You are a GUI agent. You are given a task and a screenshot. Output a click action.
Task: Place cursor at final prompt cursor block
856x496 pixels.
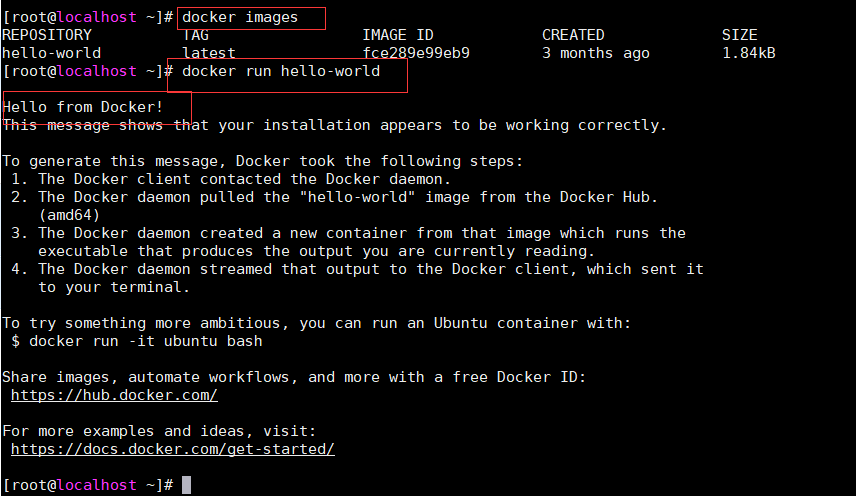[x=187, y=485]
